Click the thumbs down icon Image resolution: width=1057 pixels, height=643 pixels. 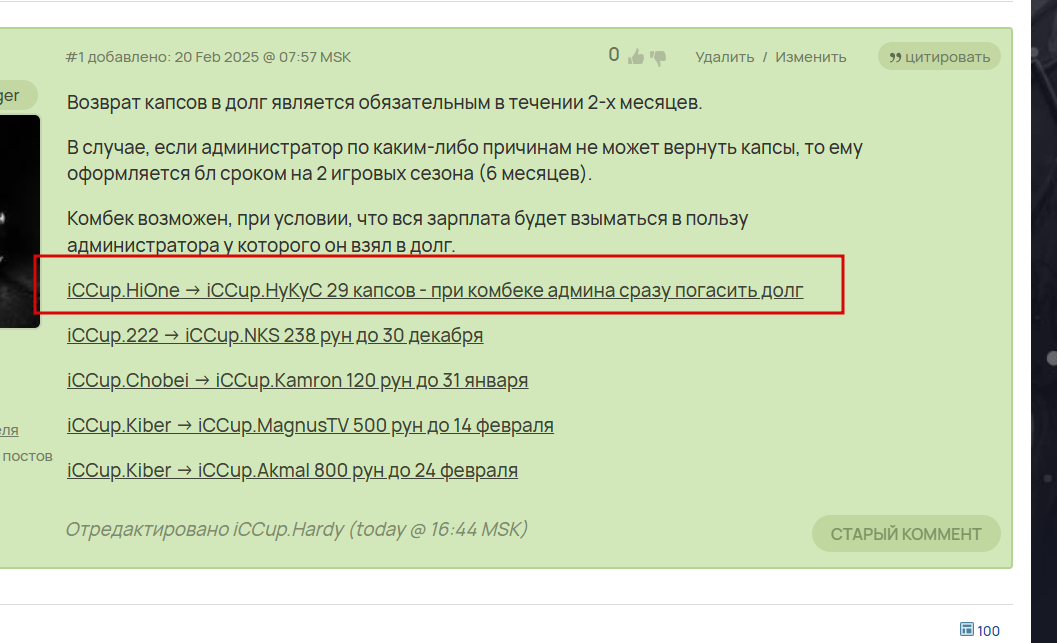pos(658,58)
